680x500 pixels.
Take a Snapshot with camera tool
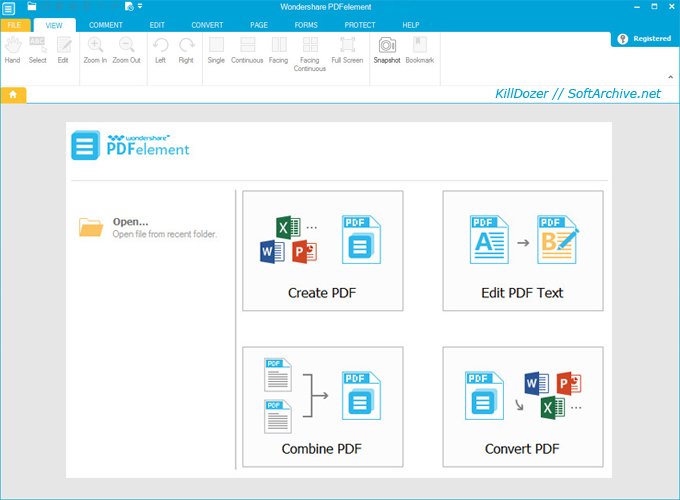click(x=387, y=50)
